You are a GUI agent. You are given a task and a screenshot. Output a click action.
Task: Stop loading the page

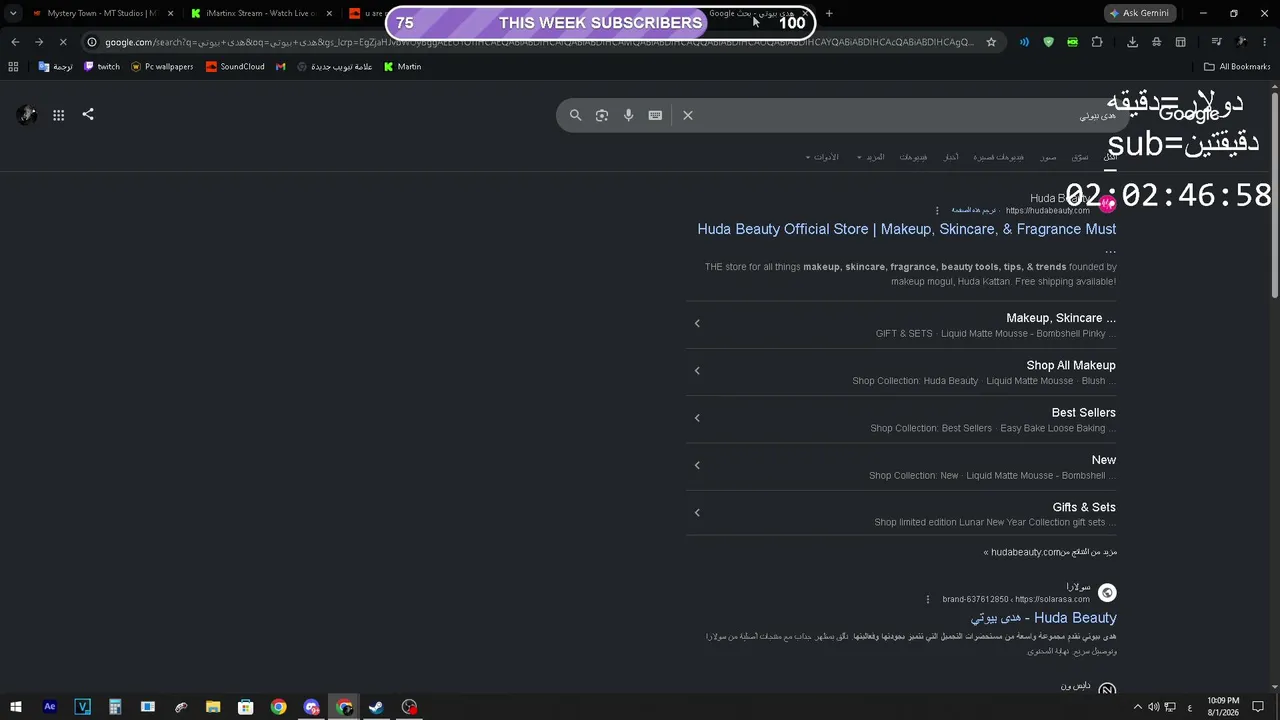pyautogui.click(x=62, y=42)
